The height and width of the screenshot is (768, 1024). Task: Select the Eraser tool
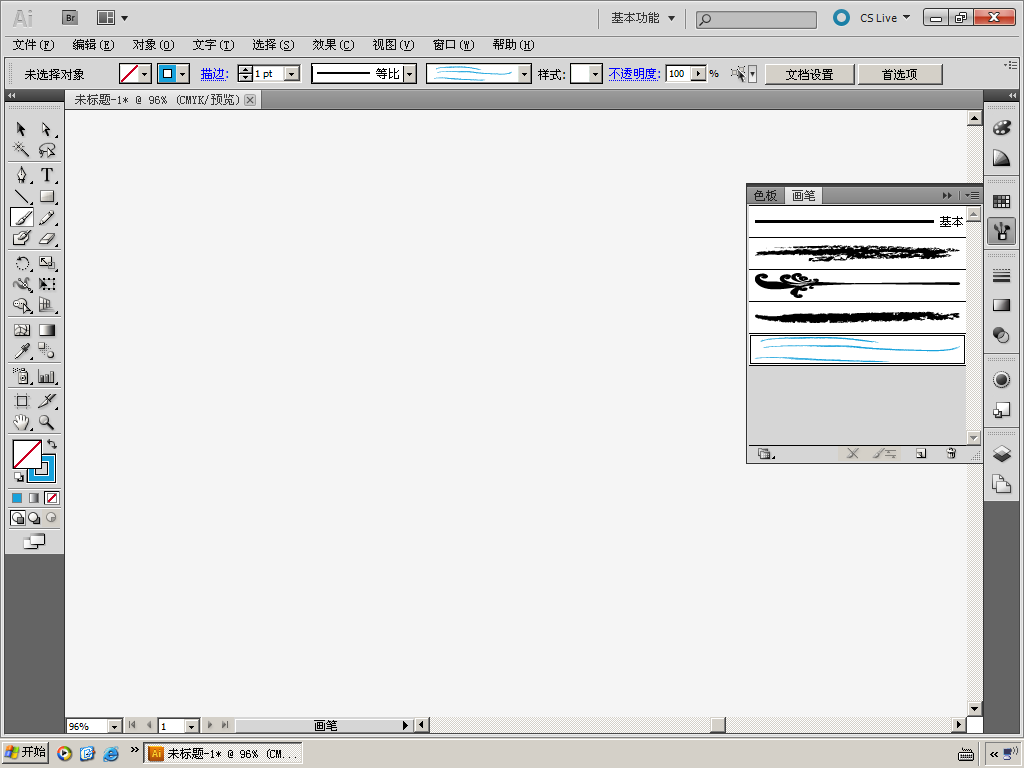coord(46,238)
